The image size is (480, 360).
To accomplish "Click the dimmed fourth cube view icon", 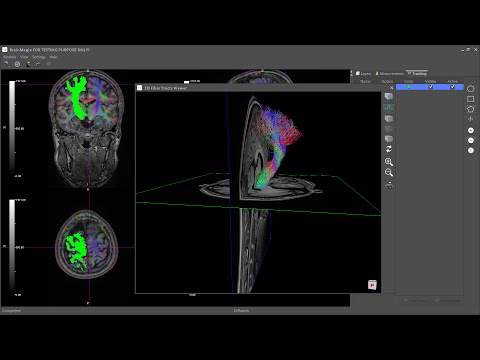I will tap(389, 129).
